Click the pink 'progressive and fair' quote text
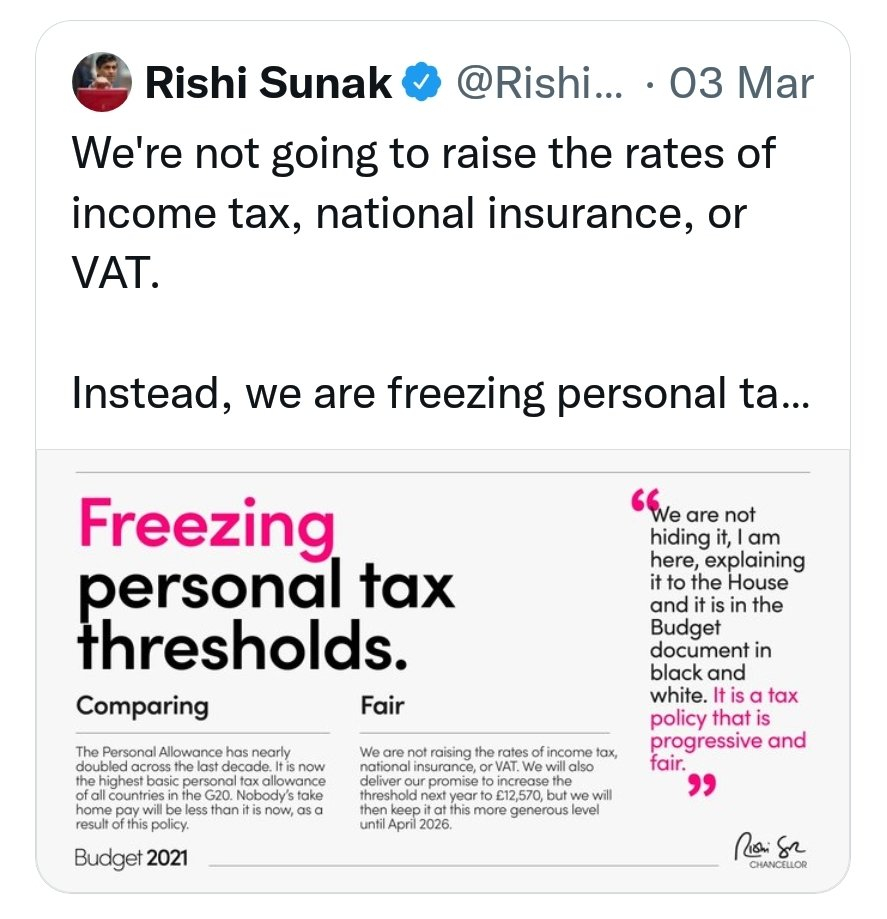The width and height of the screenshot is (887, 919). (728, 729)
